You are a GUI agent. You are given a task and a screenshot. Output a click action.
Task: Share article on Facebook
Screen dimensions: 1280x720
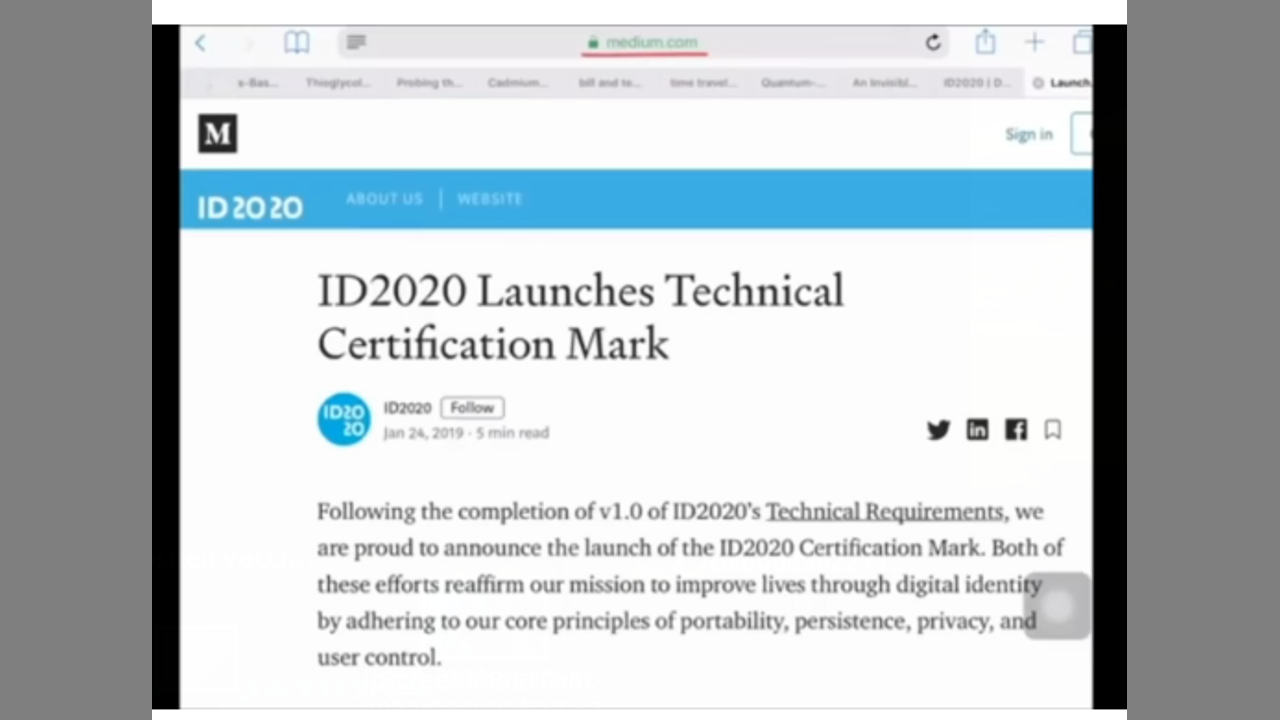[1016, 430]
